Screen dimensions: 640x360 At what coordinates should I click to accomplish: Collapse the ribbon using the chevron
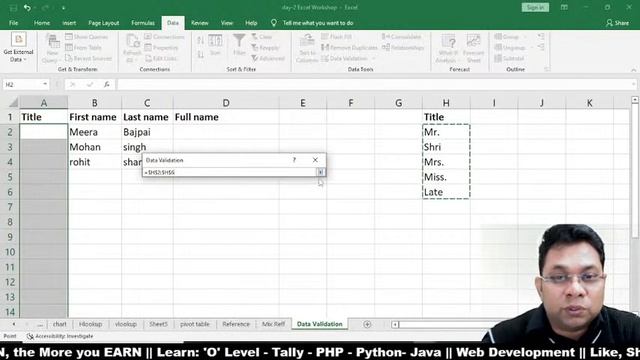point(633,70)
